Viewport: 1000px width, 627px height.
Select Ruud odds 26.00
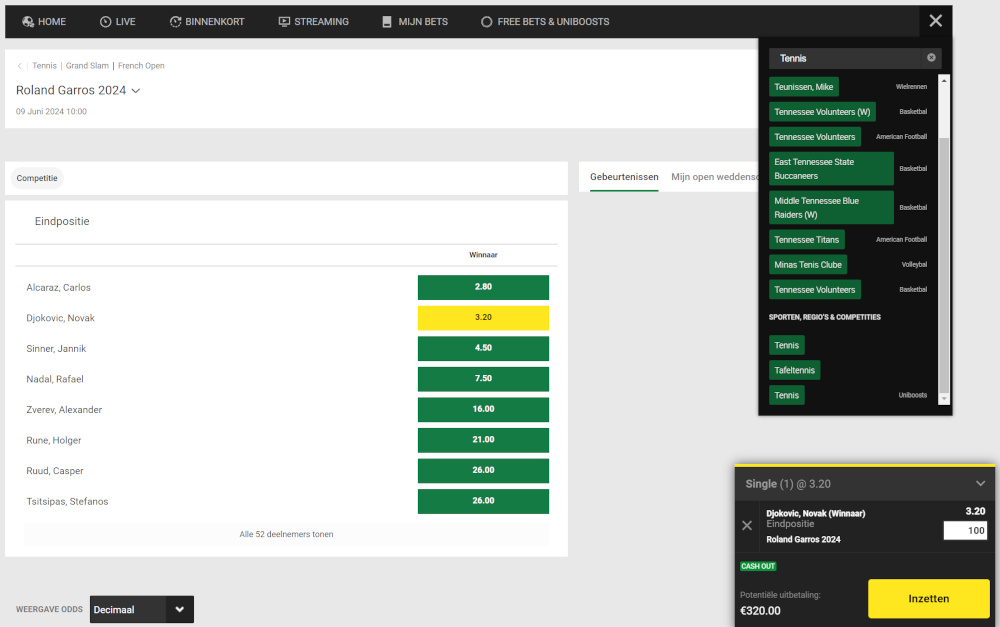483,471
